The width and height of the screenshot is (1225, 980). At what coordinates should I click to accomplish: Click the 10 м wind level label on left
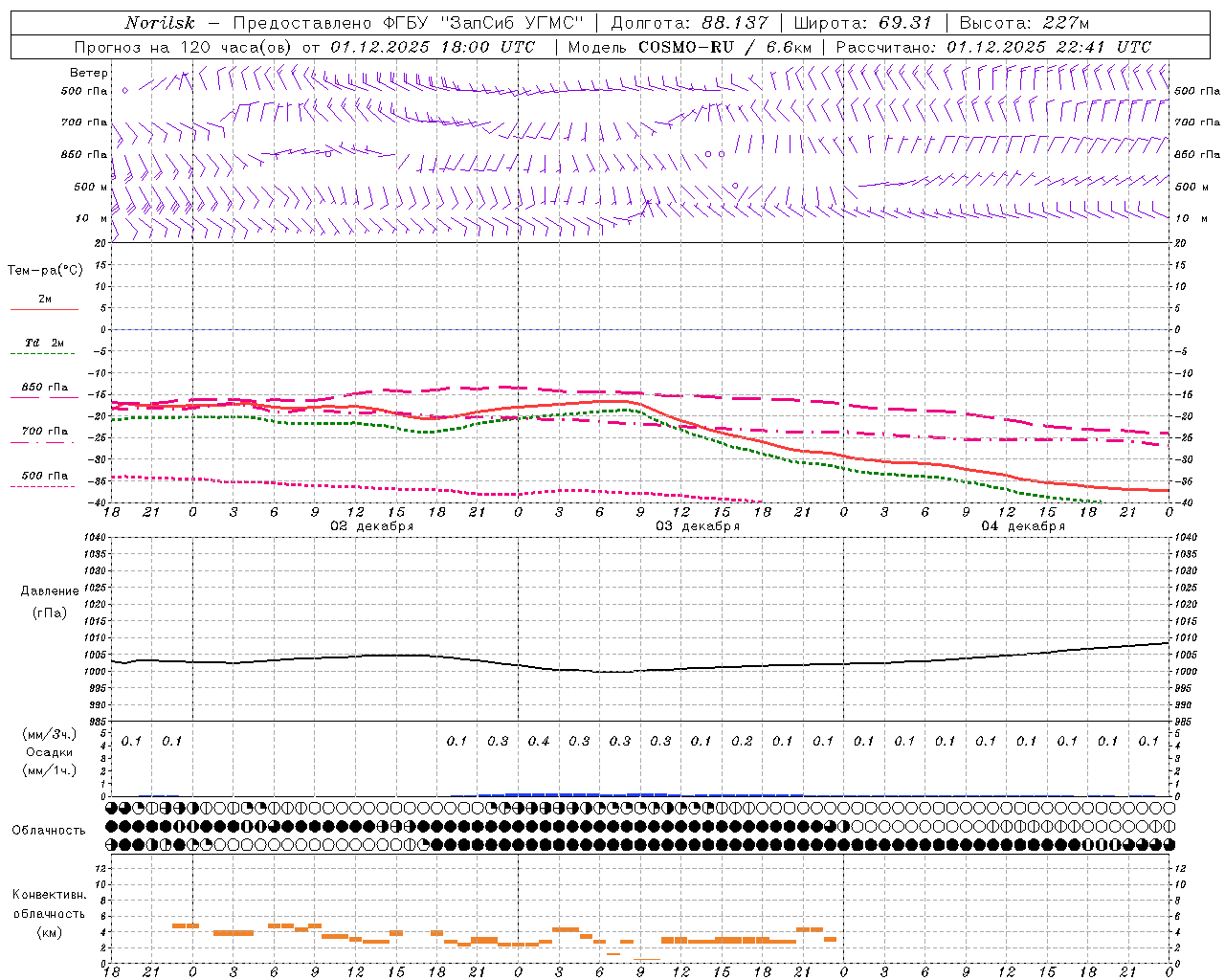pyautogui.click(x=91, y=218)
